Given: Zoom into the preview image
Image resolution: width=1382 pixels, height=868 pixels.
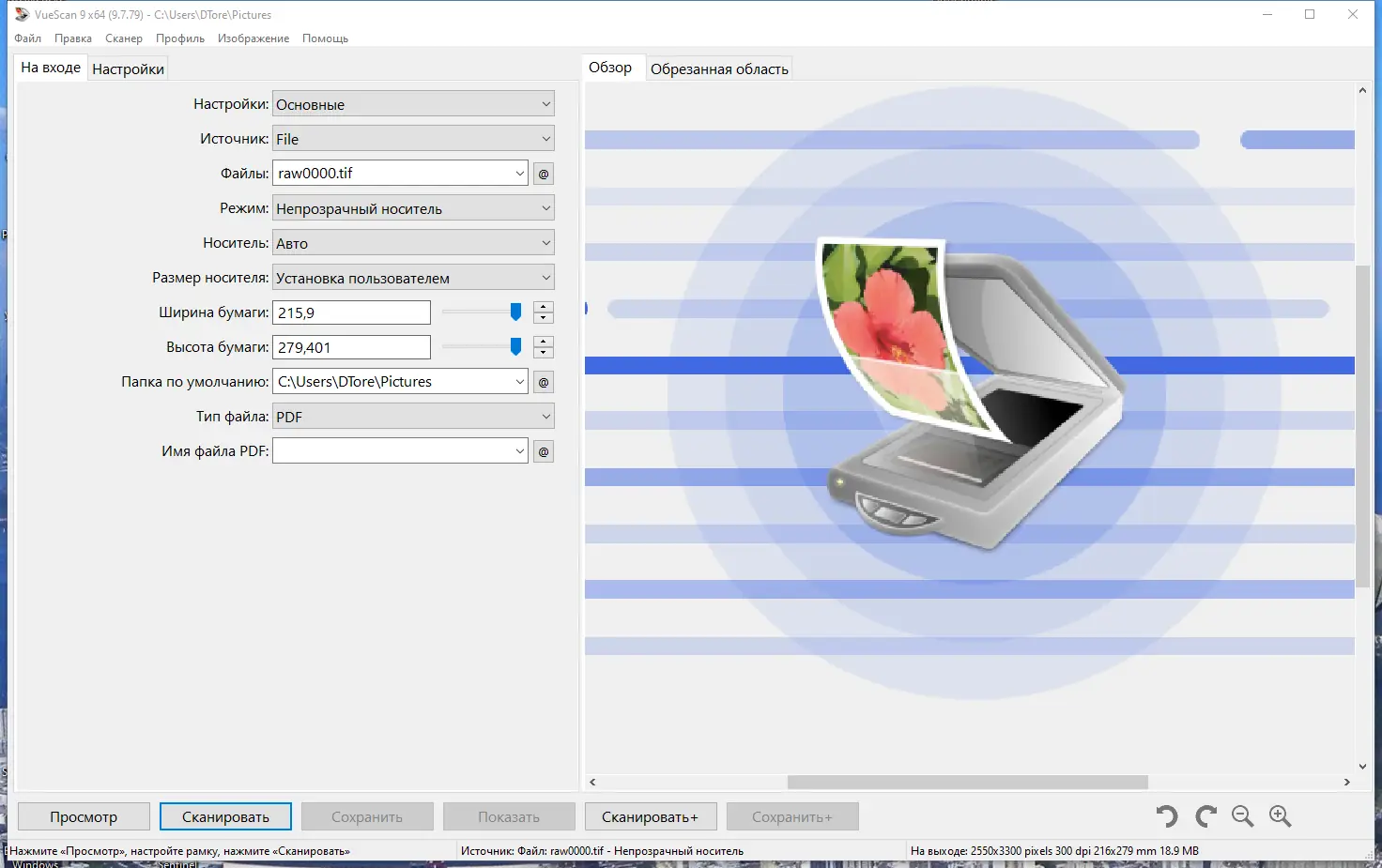Looking at the screenshot, I should 1280,815.
